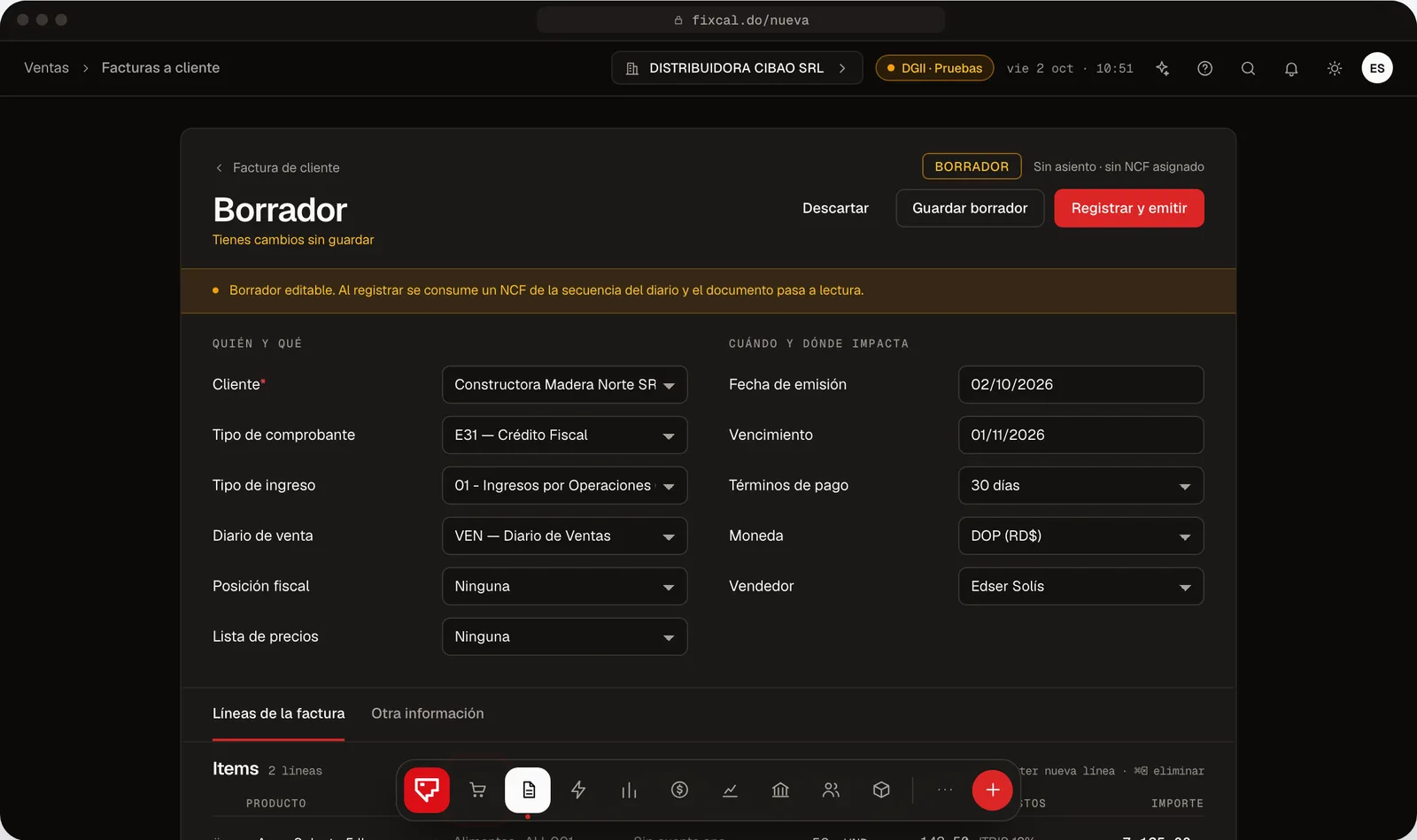This screenshot has height=840, width=1417.
Task: Click the DGII Pruebas environment badge
Action: click(x=934, y=68)
